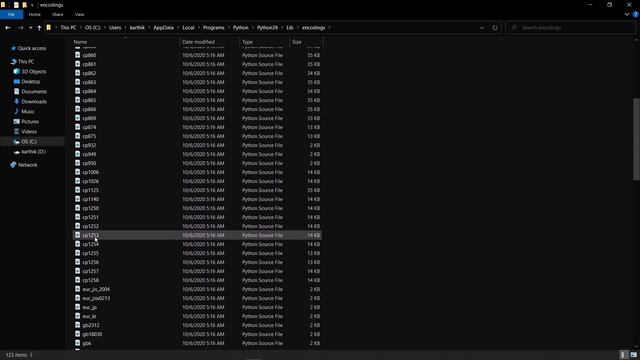The width and height of the screenshot is (640, 360).
Task: Click karthik in address breadcrumb
Action: [x=137, y=28]
